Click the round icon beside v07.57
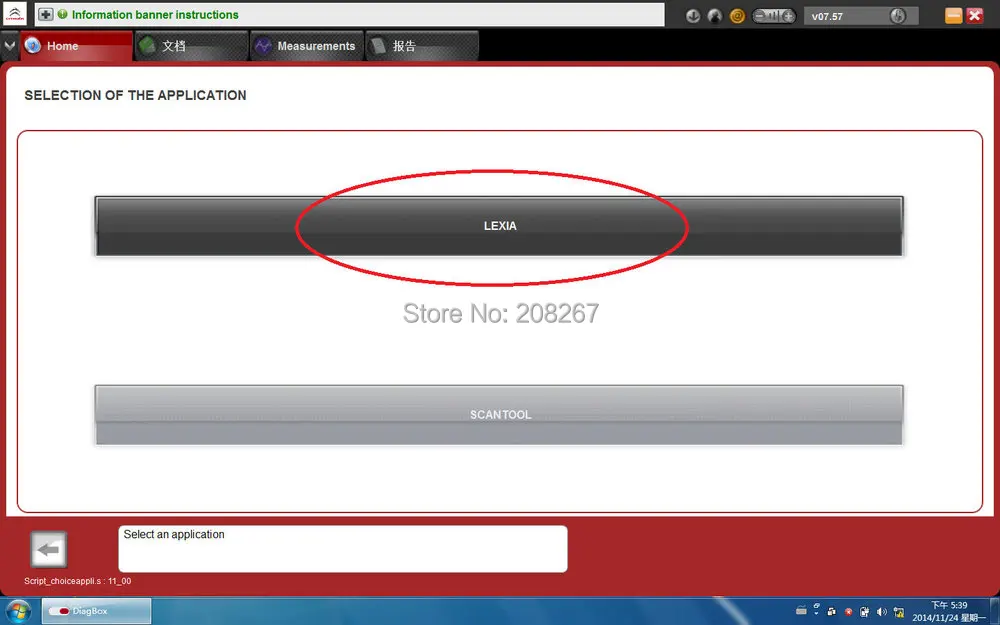The height and width of the screenshot is (625, 1000). (898, 16)
